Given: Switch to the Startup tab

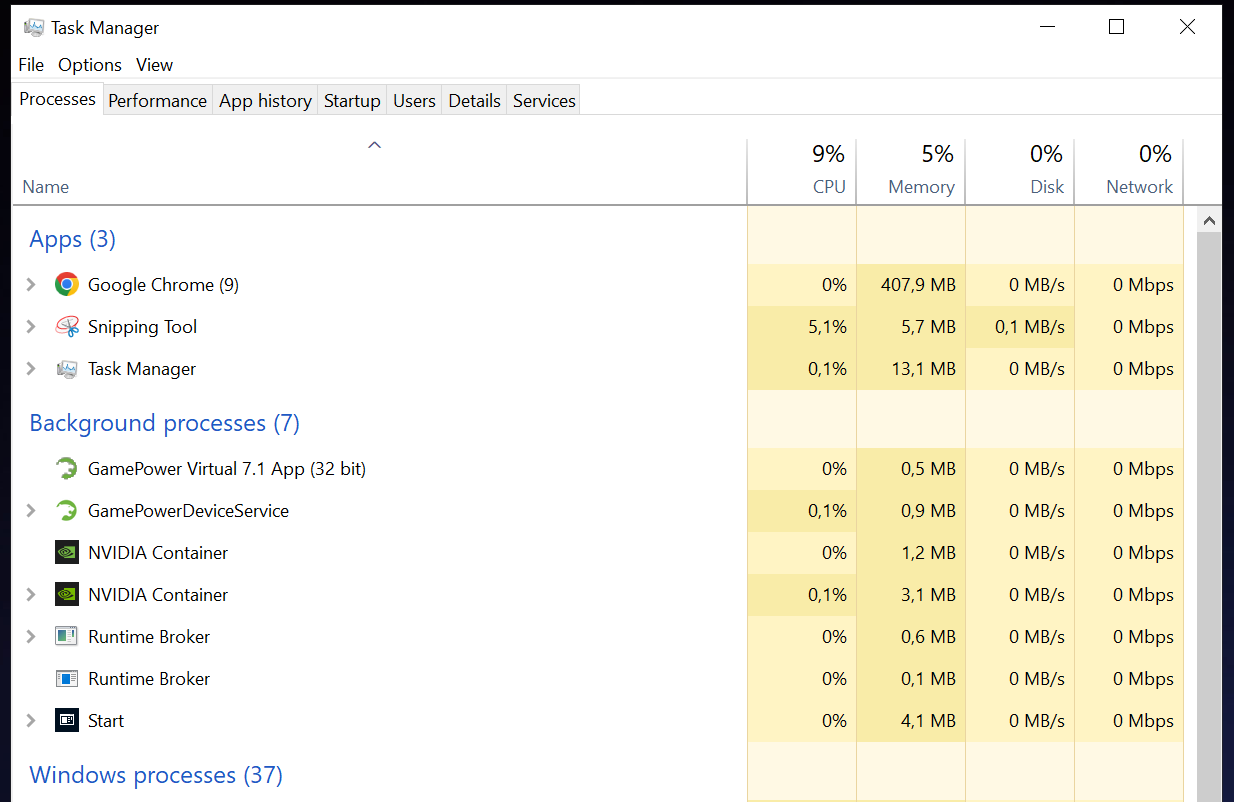Looking at the screenshot, I should coord(352,101).
